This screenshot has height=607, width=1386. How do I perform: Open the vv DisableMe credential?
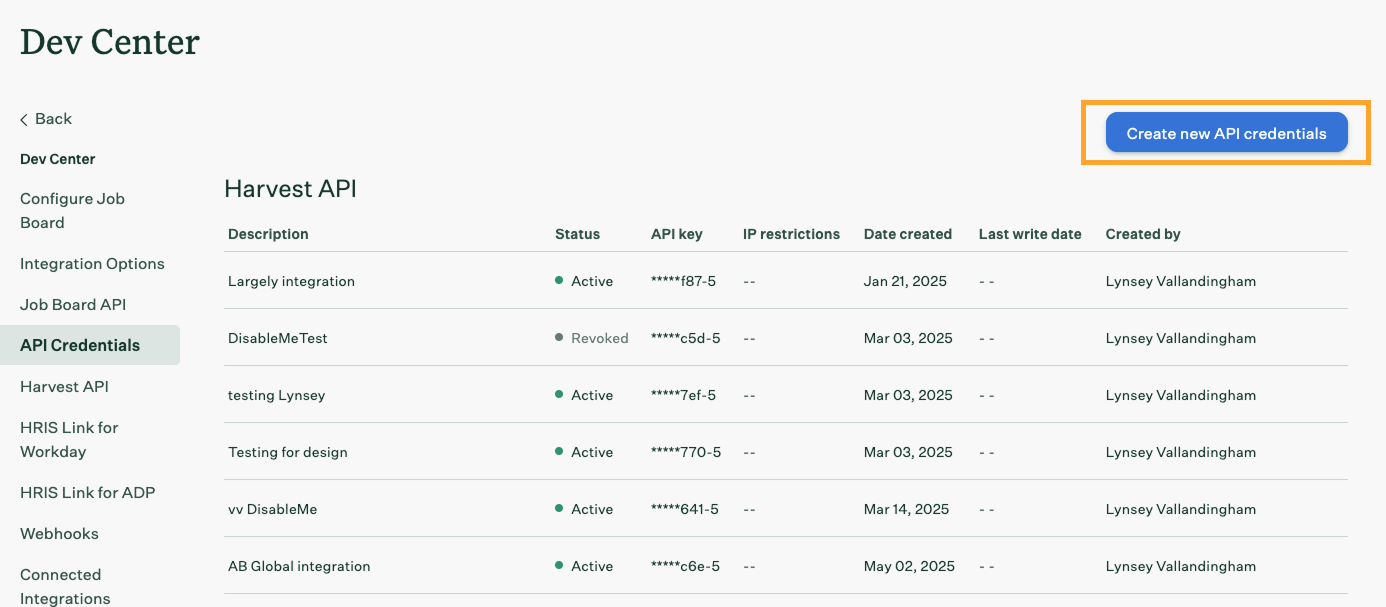[272, 510]
